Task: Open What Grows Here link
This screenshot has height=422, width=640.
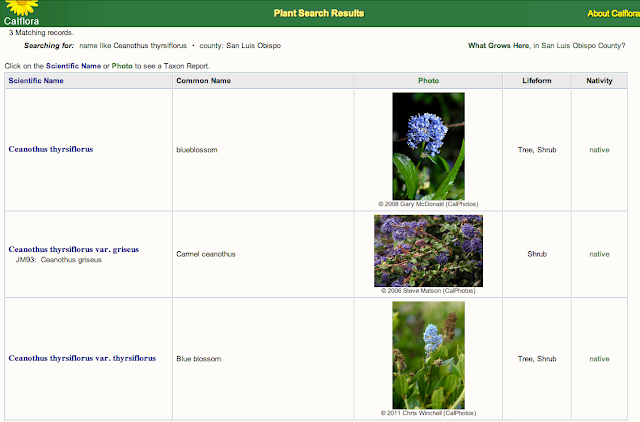Action: pyautogui.click(x=498, y=46)
